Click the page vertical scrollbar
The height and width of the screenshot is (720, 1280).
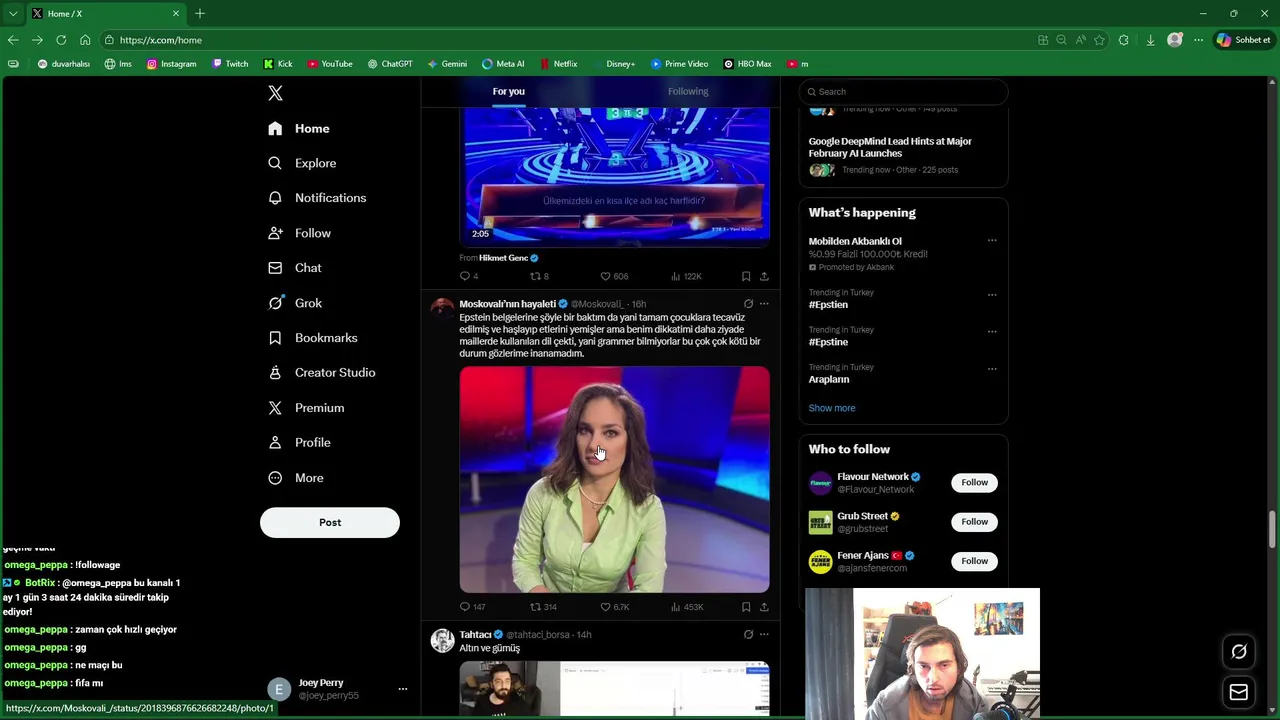click(x=1273, y=528)
